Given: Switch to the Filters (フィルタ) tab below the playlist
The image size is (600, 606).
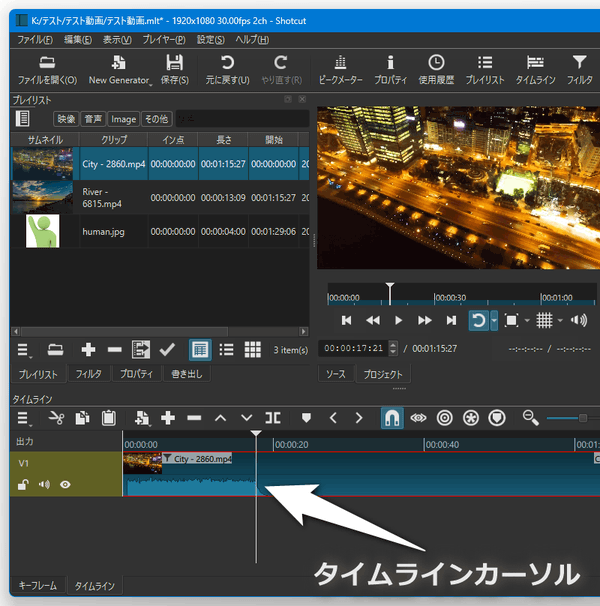Looking at the screenshot, I should (x=89, y=374).
